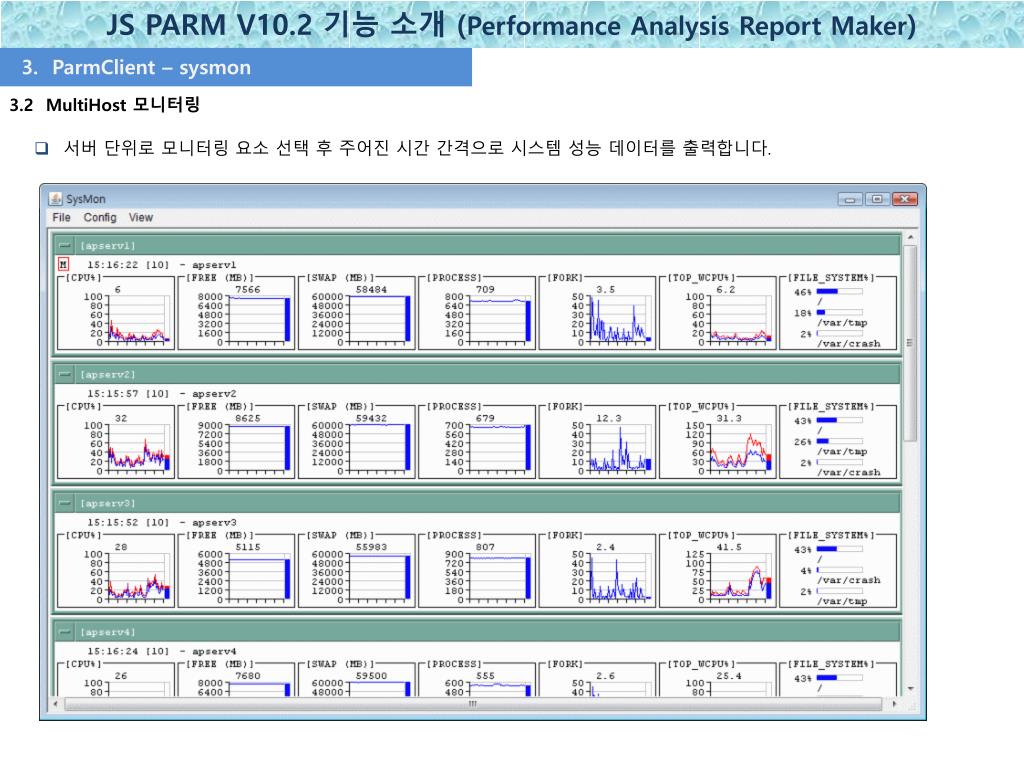Click the SysMon Java window icon

coord(56,199)
